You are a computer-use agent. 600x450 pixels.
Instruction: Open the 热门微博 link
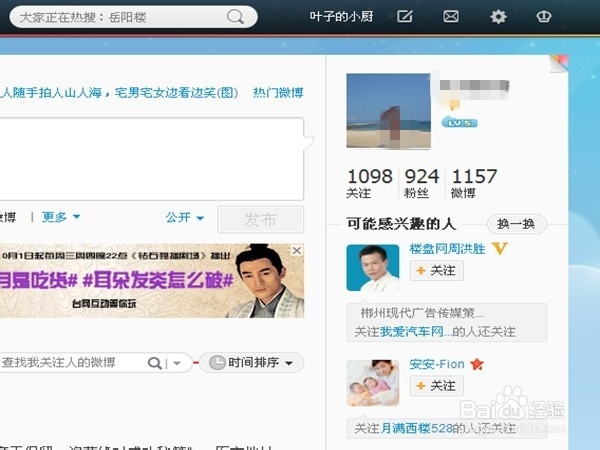point(278,93)
